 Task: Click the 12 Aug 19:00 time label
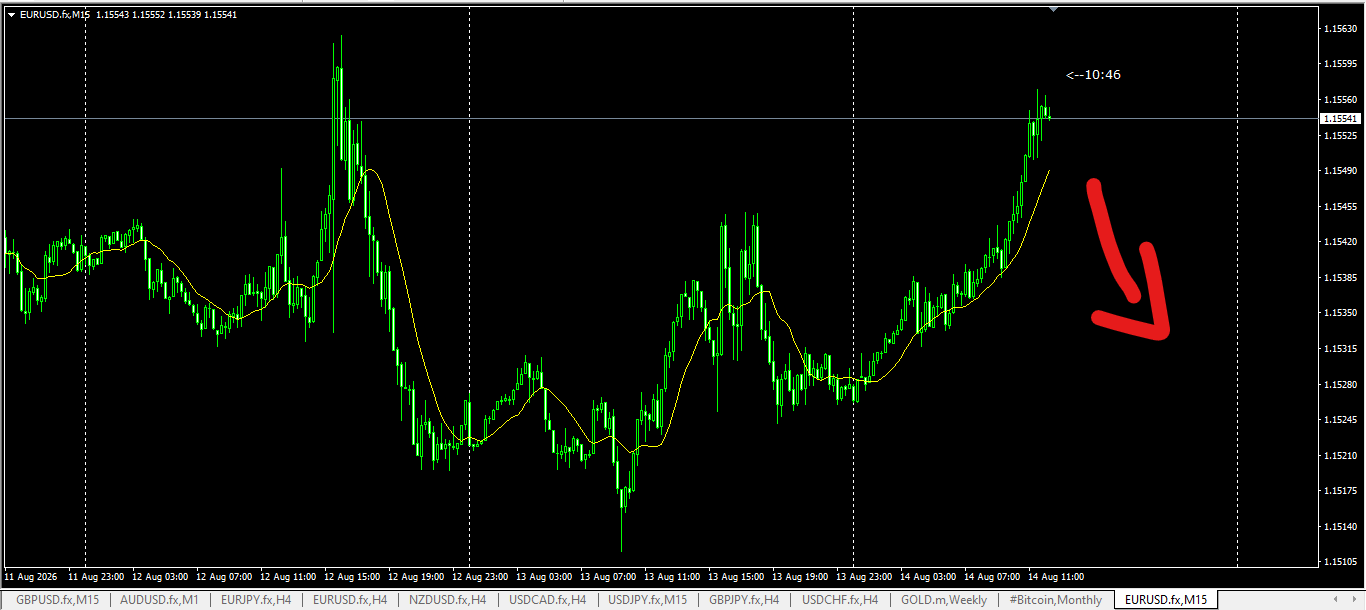(416, 577)
